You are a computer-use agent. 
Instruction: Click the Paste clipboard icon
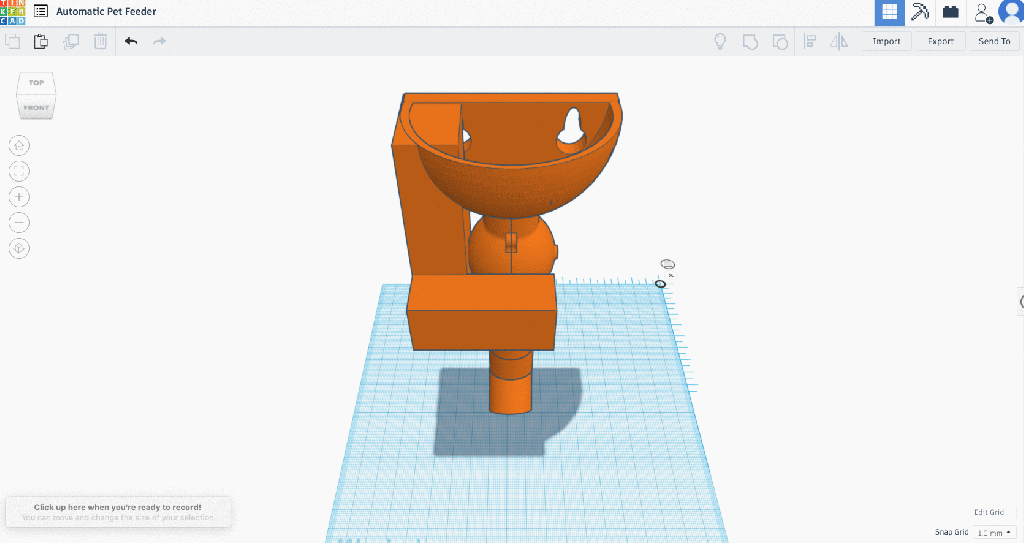tap(41, 41)
